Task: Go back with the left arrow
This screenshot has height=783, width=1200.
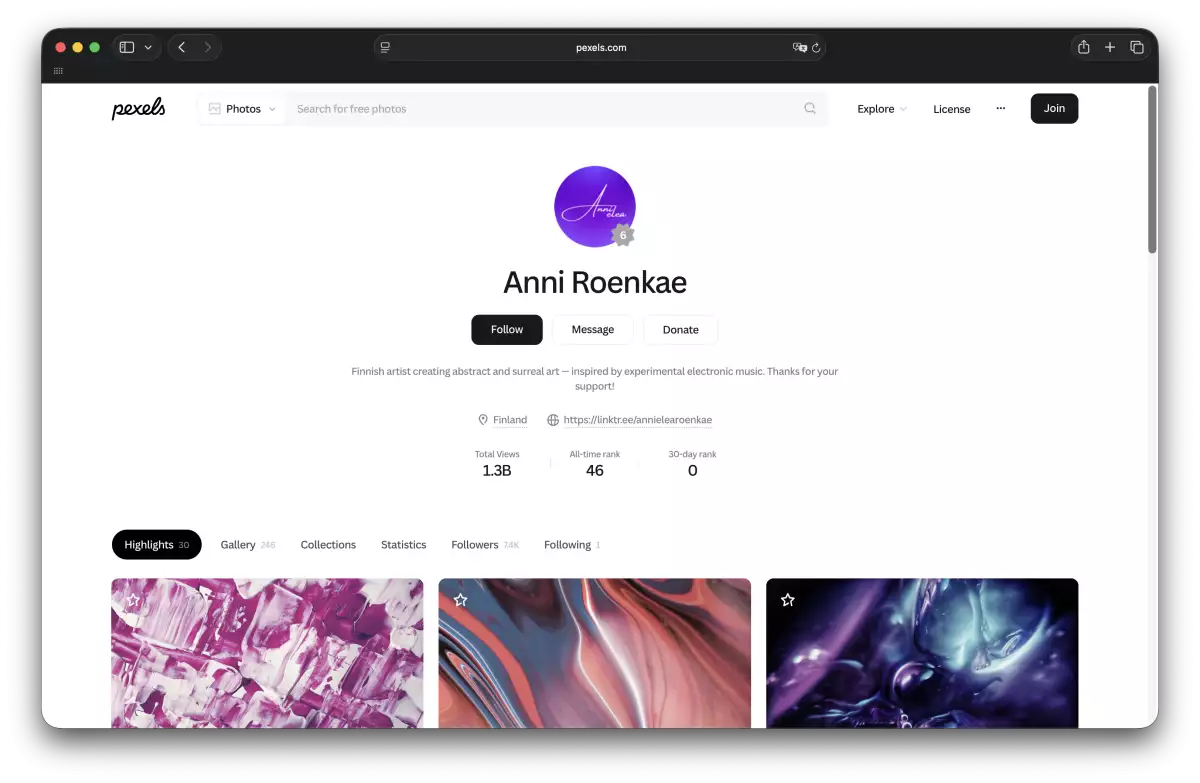Action: coord(181,47)
